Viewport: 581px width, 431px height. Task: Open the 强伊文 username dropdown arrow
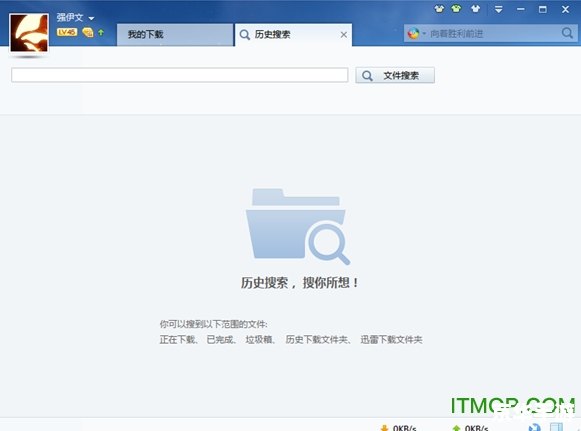(x=91, y=18)
